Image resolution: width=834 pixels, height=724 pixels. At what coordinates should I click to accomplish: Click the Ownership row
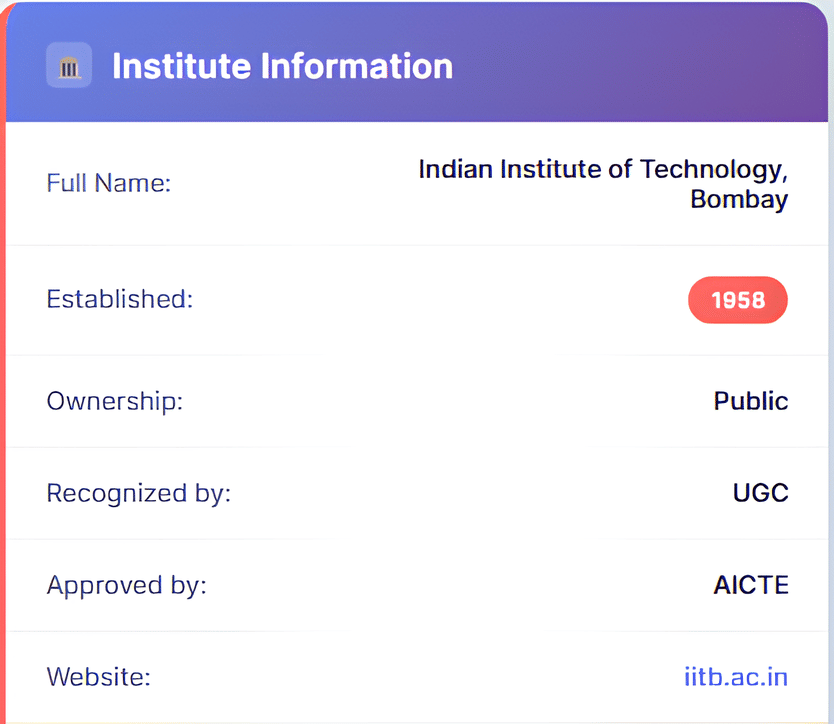pyautogui.click(x=420, y=401)
